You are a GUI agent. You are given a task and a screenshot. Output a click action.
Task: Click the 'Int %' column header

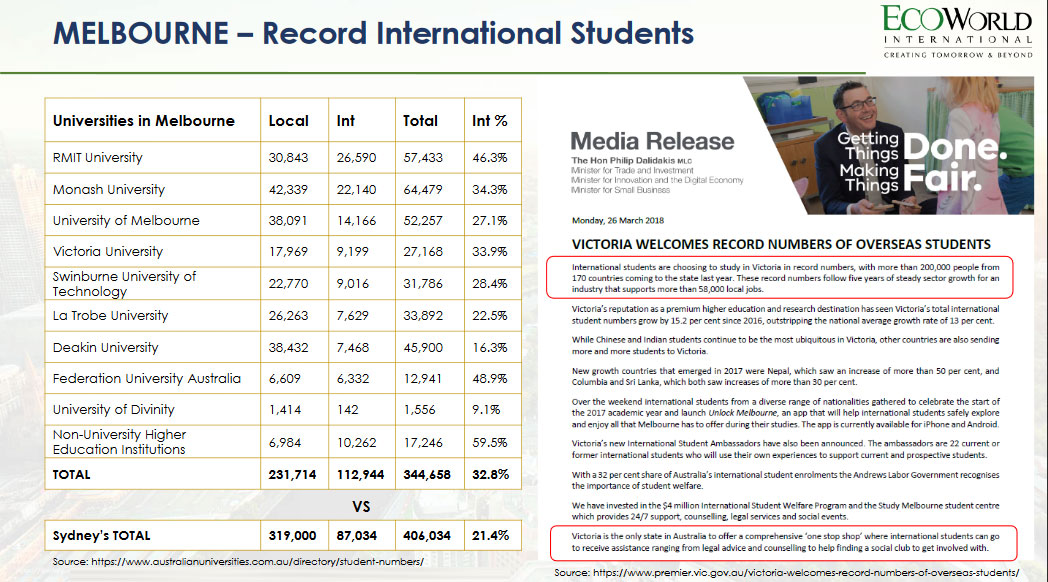tap(490, 121)
